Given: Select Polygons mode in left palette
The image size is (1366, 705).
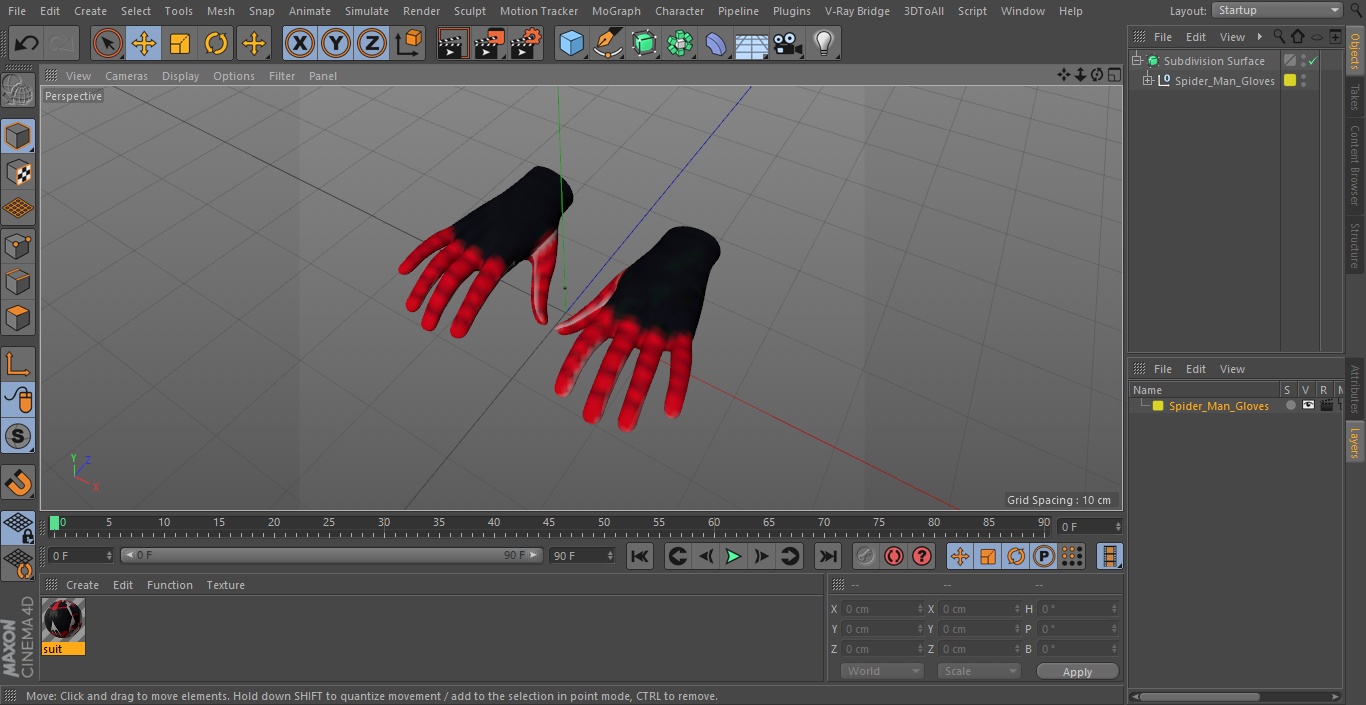Looking at the screenshot, I should click(x=18, y=318).
